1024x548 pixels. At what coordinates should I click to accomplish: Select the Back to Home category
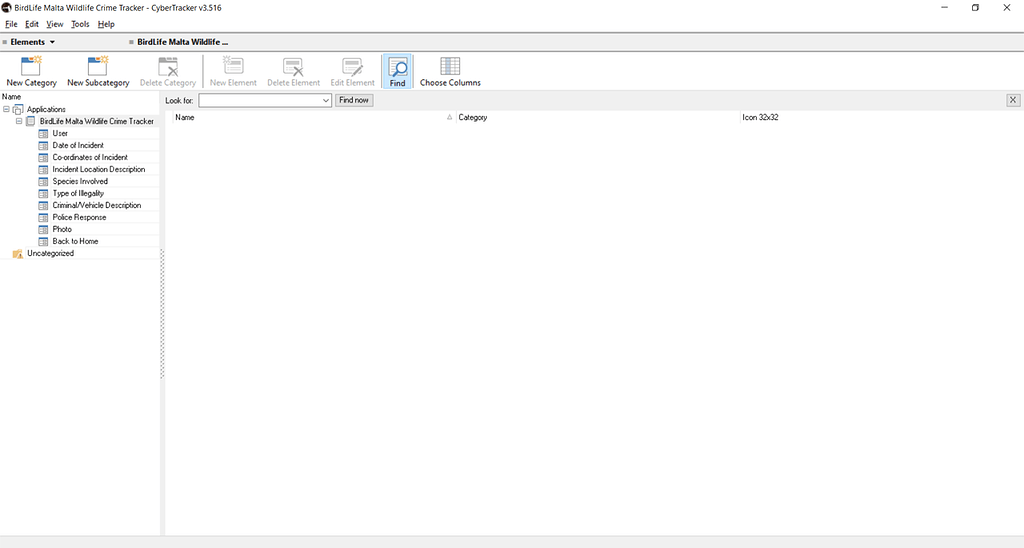(75, 241)
